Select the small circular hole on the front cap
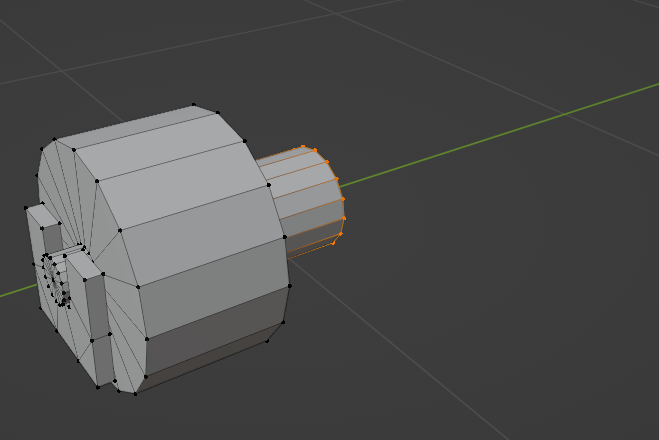Image resolution: width=659 pixels, height=440 pixels. pos(56,279)
